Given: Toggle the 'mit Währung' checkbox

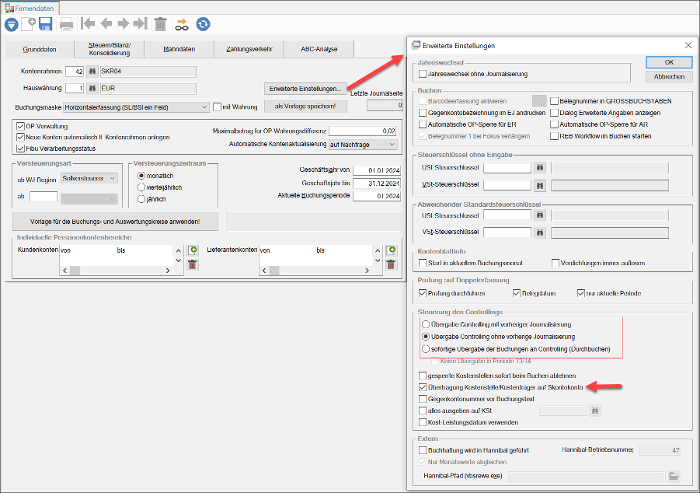Looking at the screenshot, I should pyautogui.click(x=217, y=107).
